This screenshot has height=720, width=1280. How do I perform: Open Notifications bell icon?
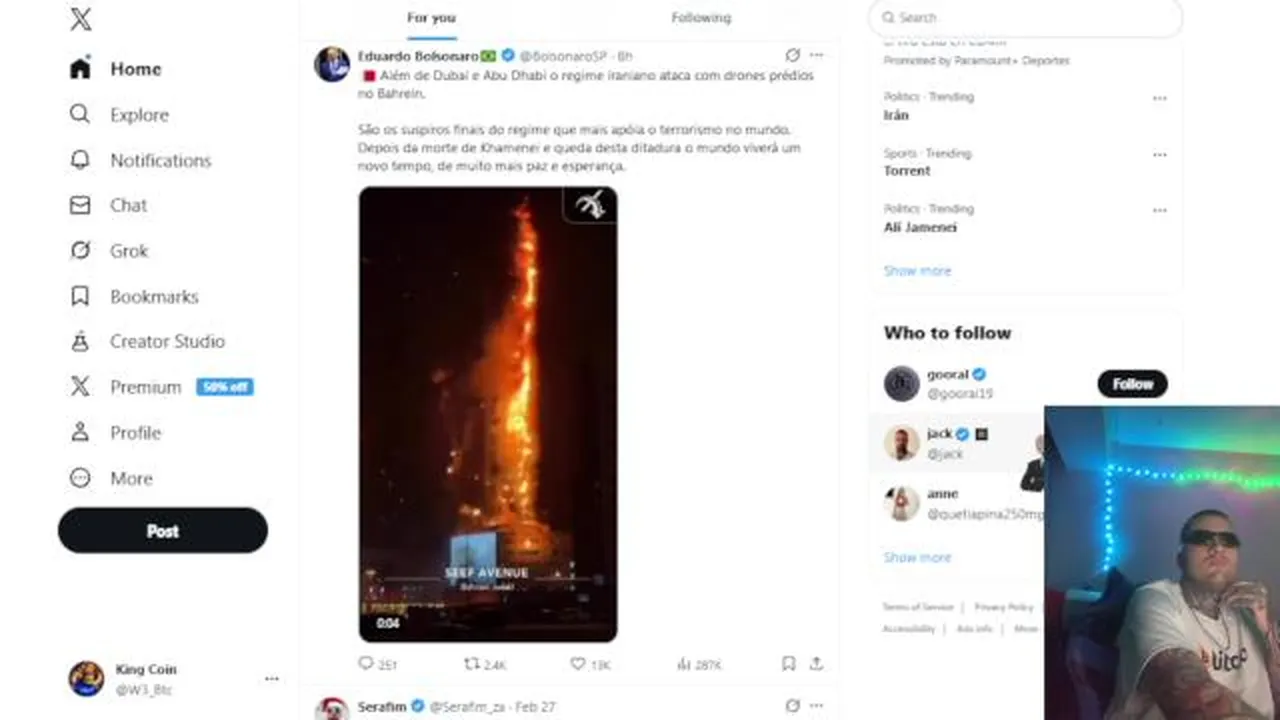pyautogui.click(x=80, y=160)
